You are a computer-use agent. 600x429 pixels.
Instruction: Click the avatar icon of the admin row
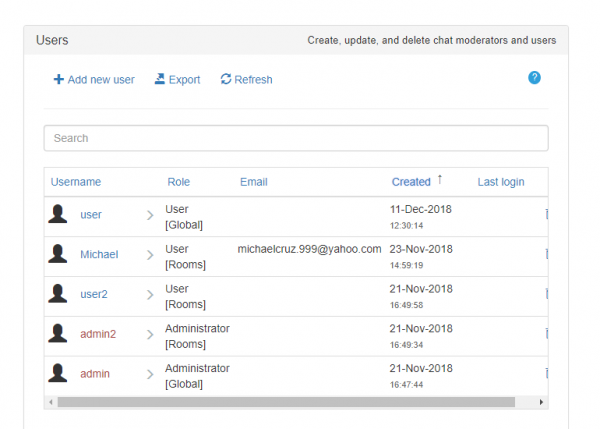pos(59,374)
